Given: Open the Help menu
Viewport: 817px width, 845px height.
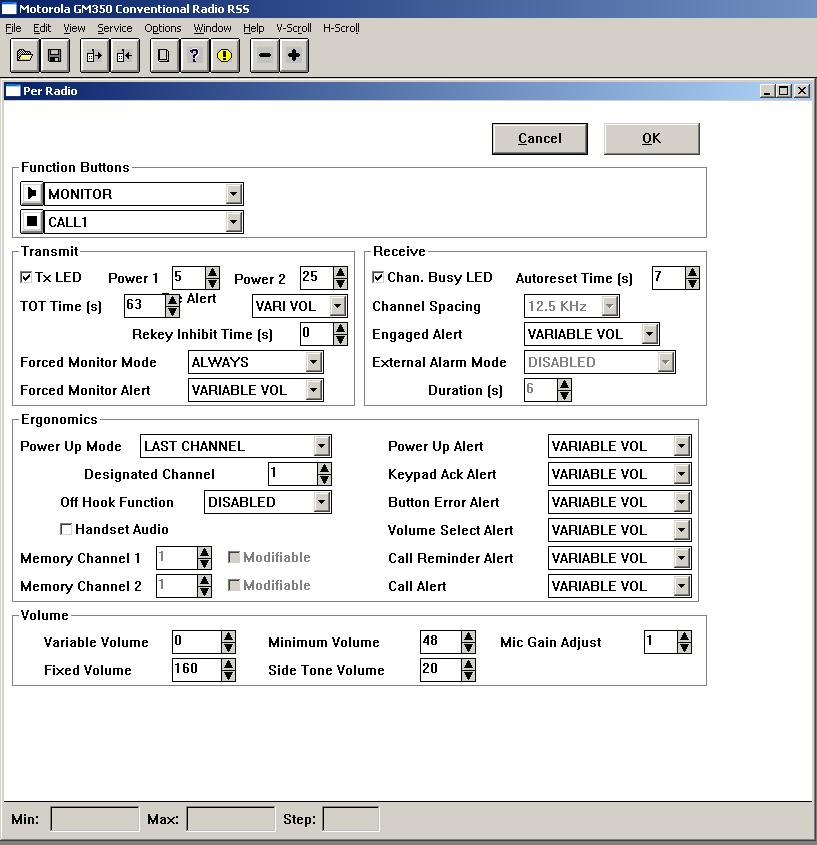Looking at the screenshot, I should (x=253, y=28).
